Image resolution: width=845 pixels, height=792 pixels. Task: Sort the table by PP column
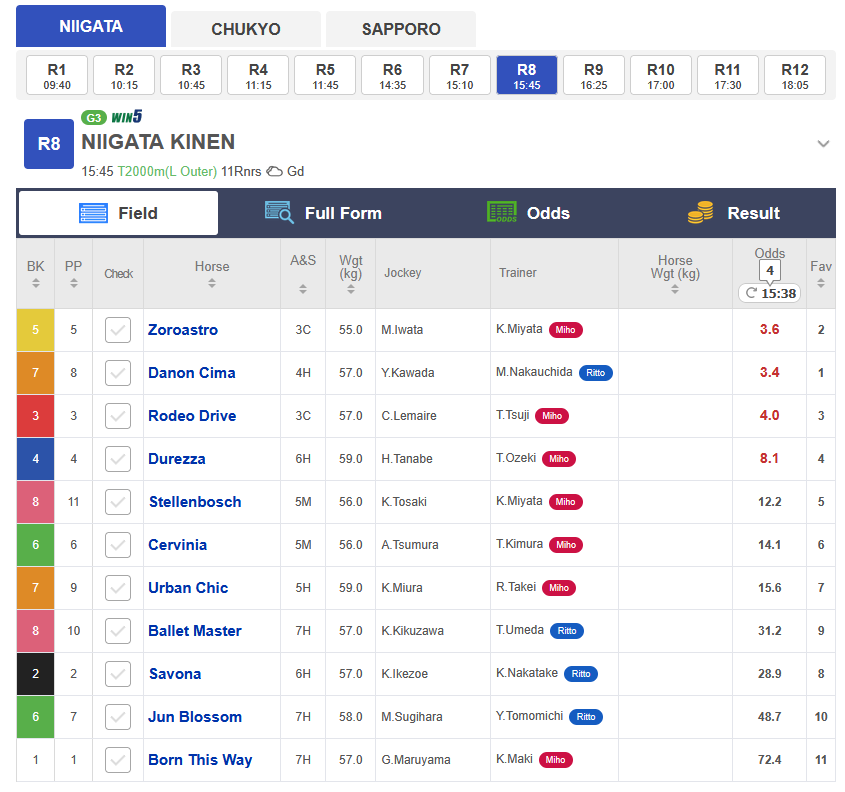click(74, 283)
